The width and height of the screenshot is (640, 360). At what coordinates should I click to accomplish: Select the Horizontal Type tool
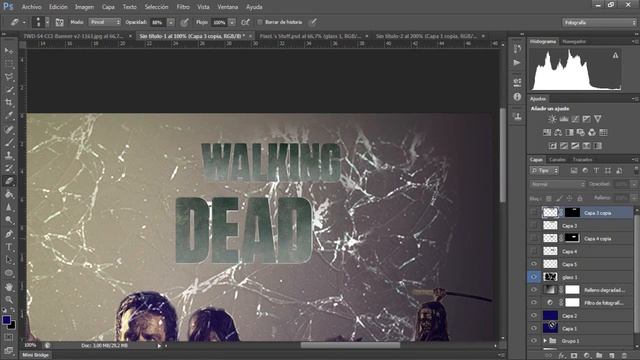point(9,247)
